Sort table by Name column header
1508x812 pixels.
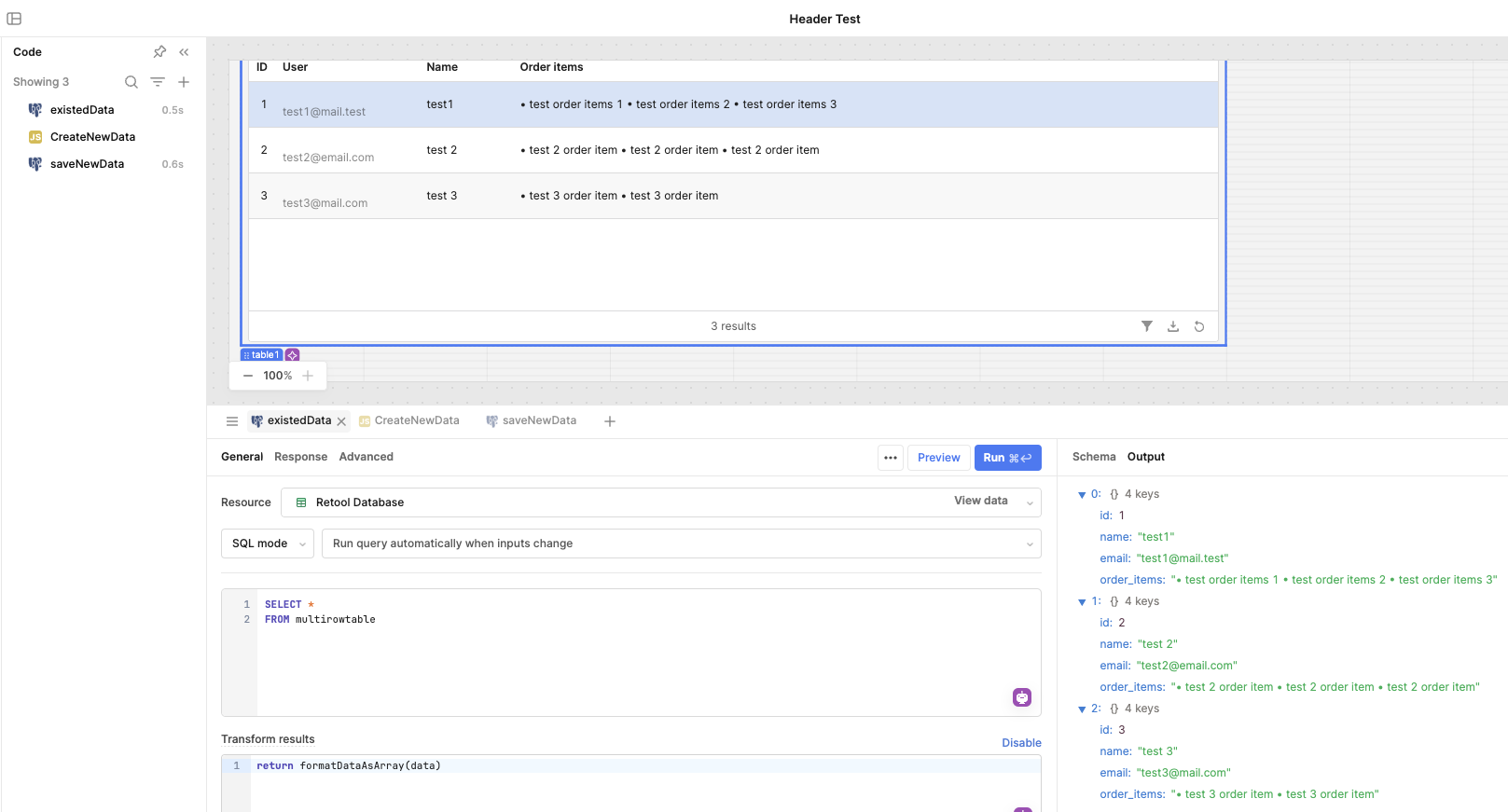442,67
